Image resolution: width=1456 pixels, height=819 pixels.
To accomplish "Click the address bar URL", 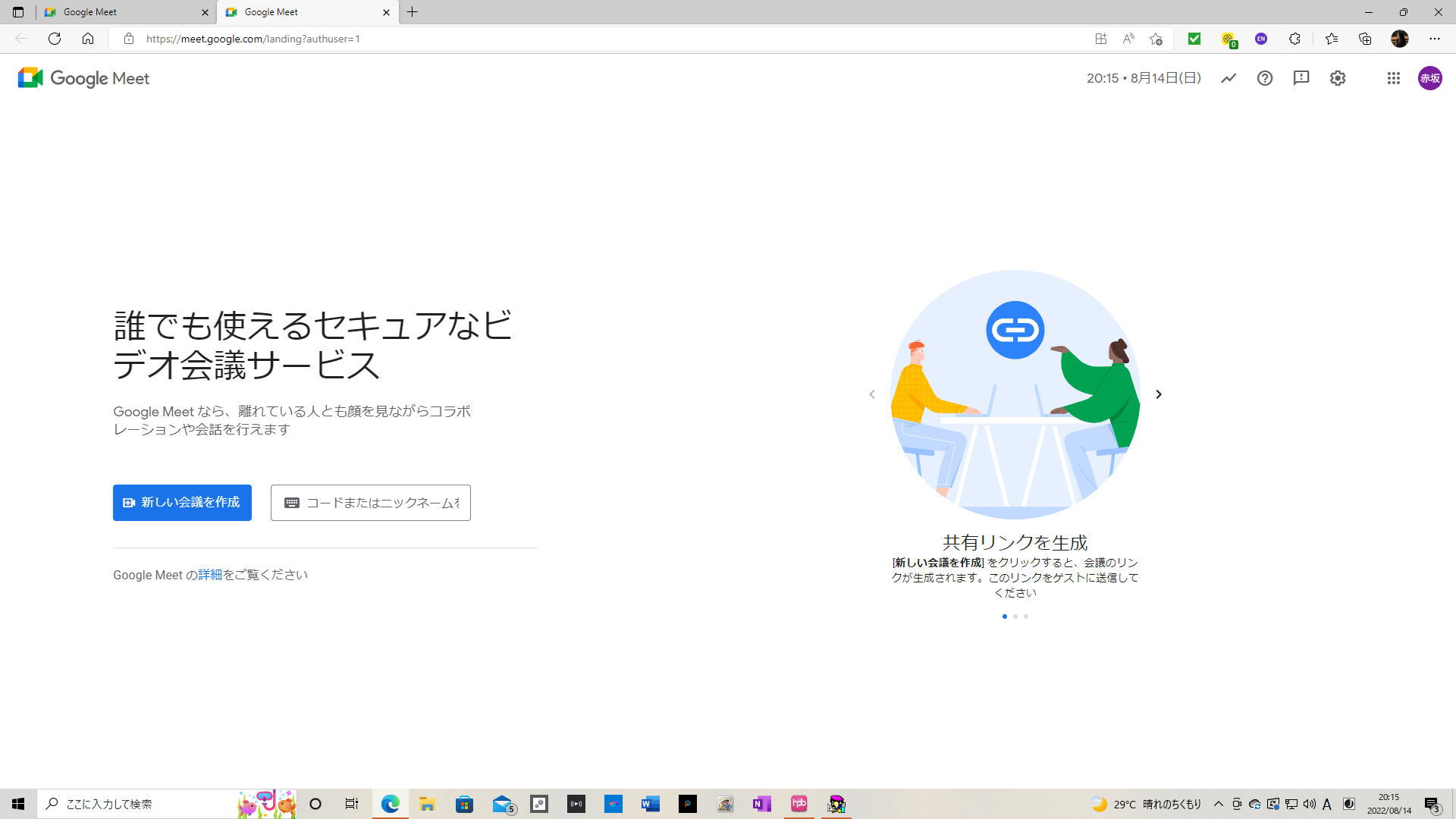I will point(253,39).
